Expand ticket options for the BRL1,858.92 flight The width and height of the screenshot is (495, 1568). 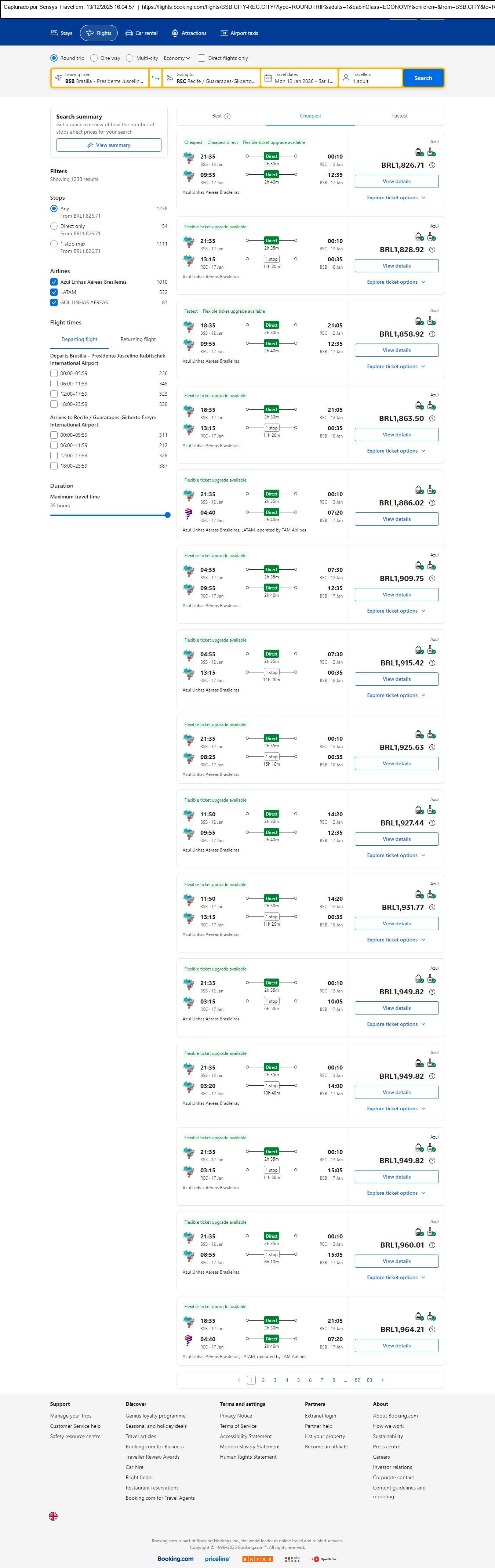tap(396, 366)
